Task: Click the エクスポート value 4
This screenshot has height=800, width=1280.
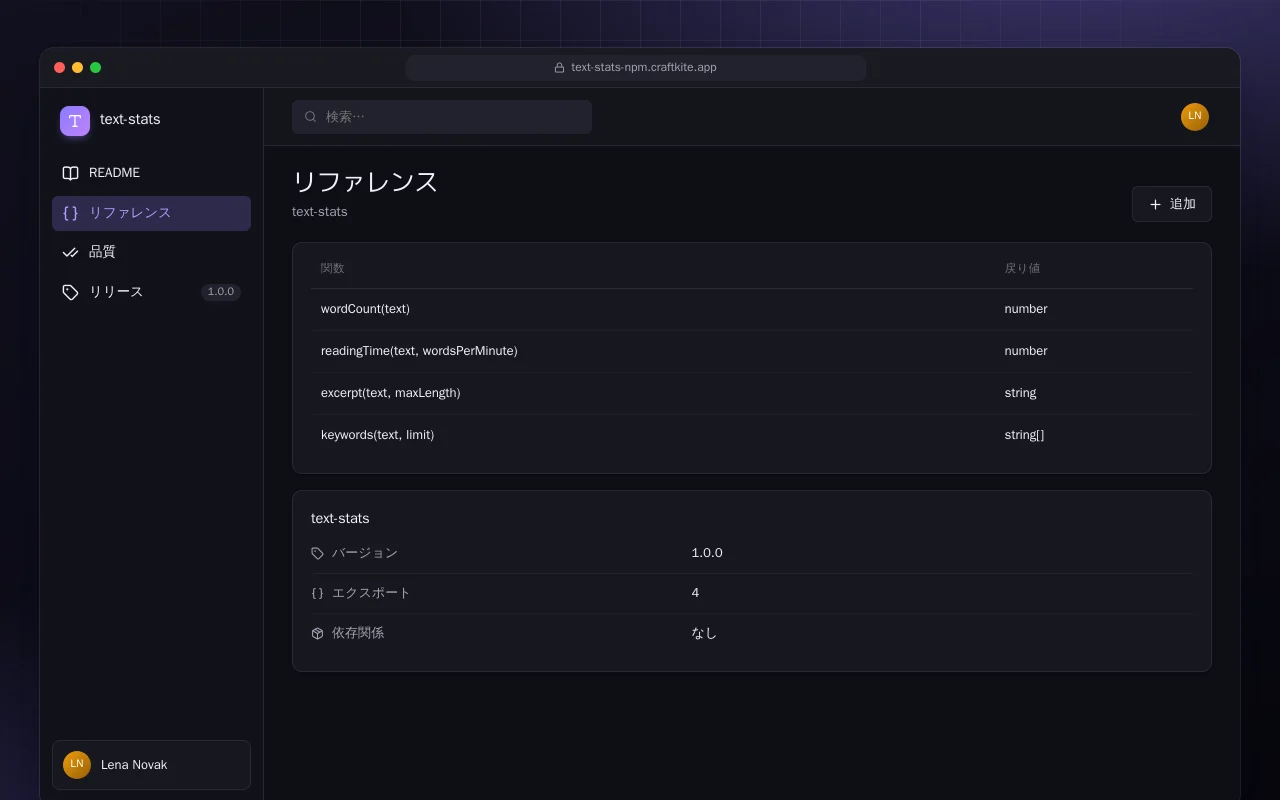Action: tap(695, 593)
